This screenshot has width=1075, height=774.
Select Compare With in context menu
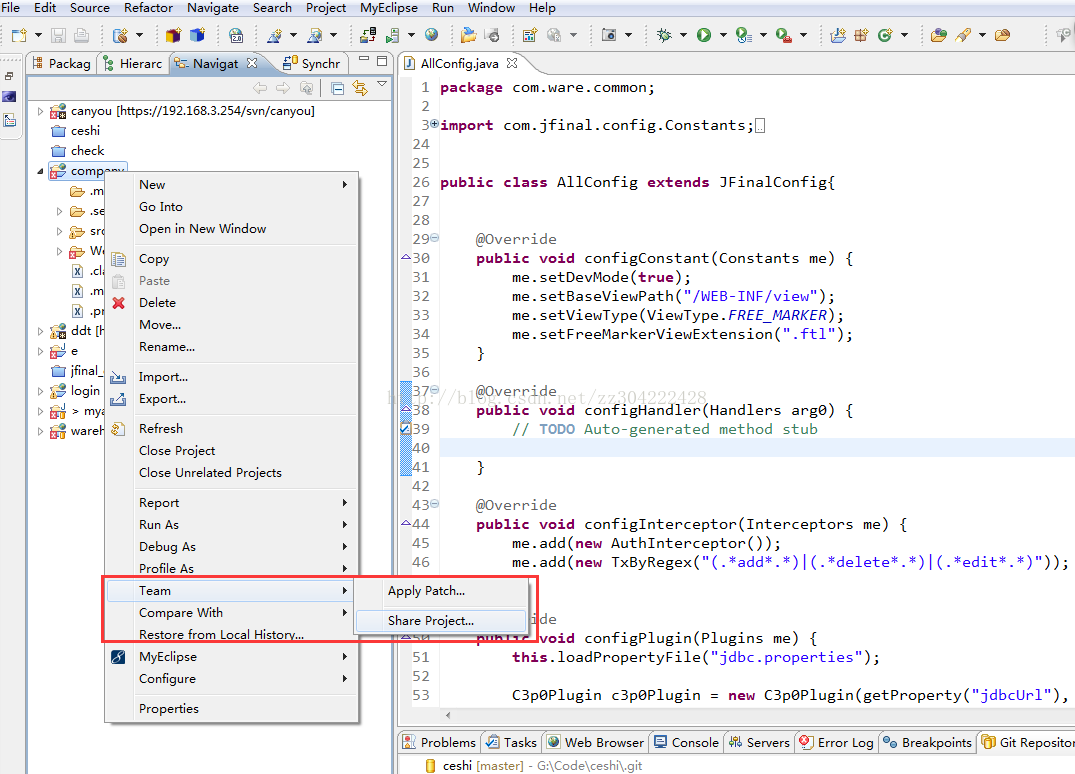pyautogui.click(x=232, y=613)
